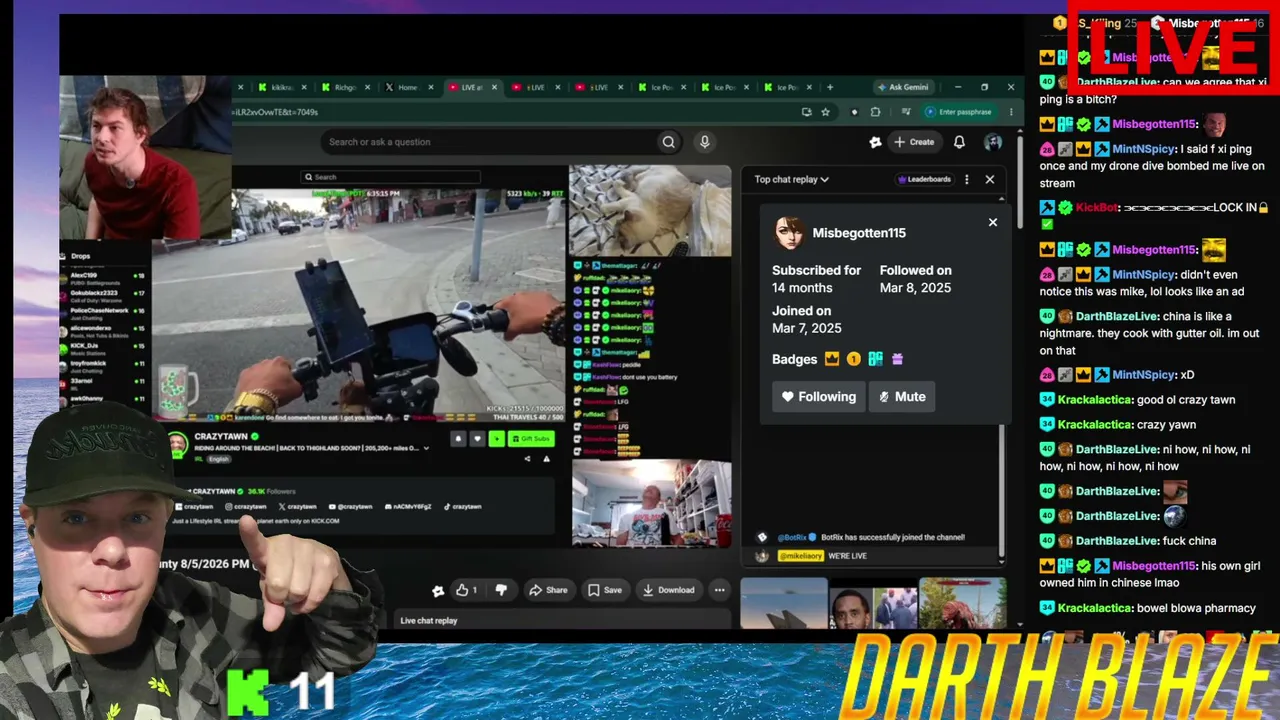This screenshot has width=1280, height=720.
Task: Close the Top chat replay panel
Action: click(x=990, y=180)
